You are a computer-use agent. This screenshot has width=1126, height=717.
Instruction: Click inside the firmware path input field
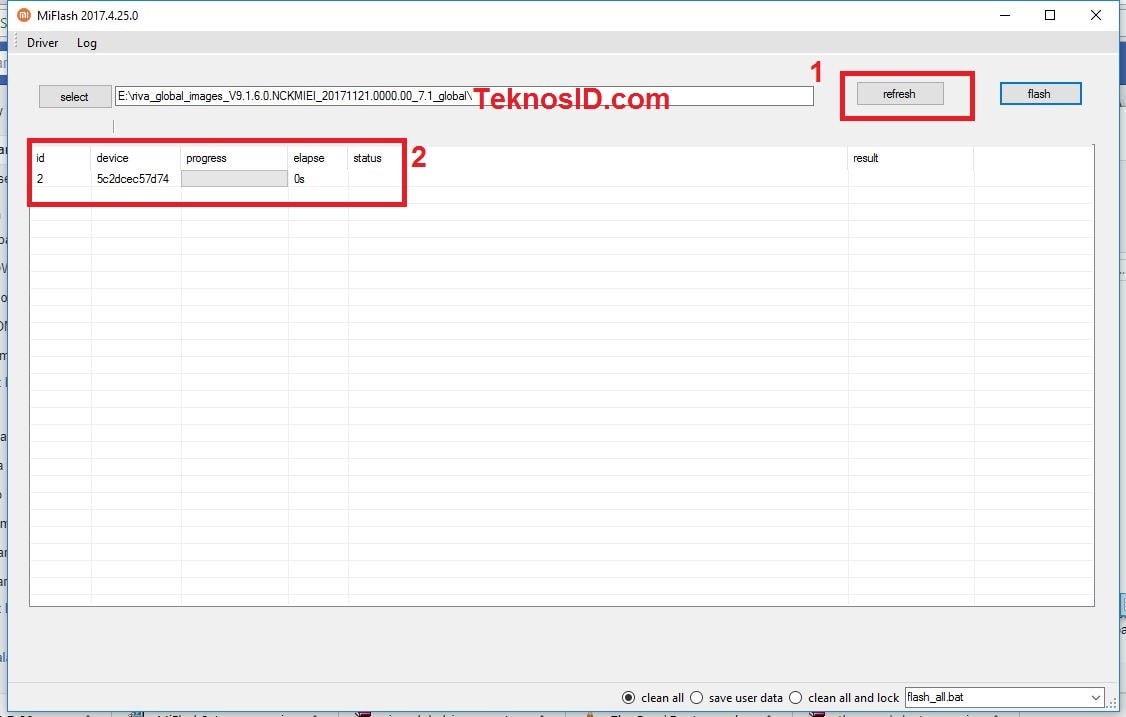coord(464,96)
